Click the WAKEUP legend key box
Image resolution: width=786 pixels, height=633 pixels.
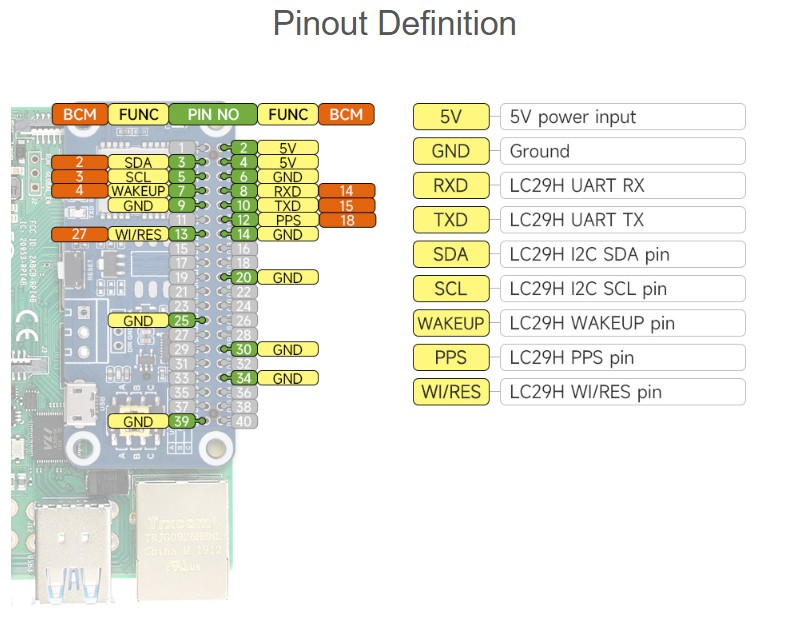451,323
